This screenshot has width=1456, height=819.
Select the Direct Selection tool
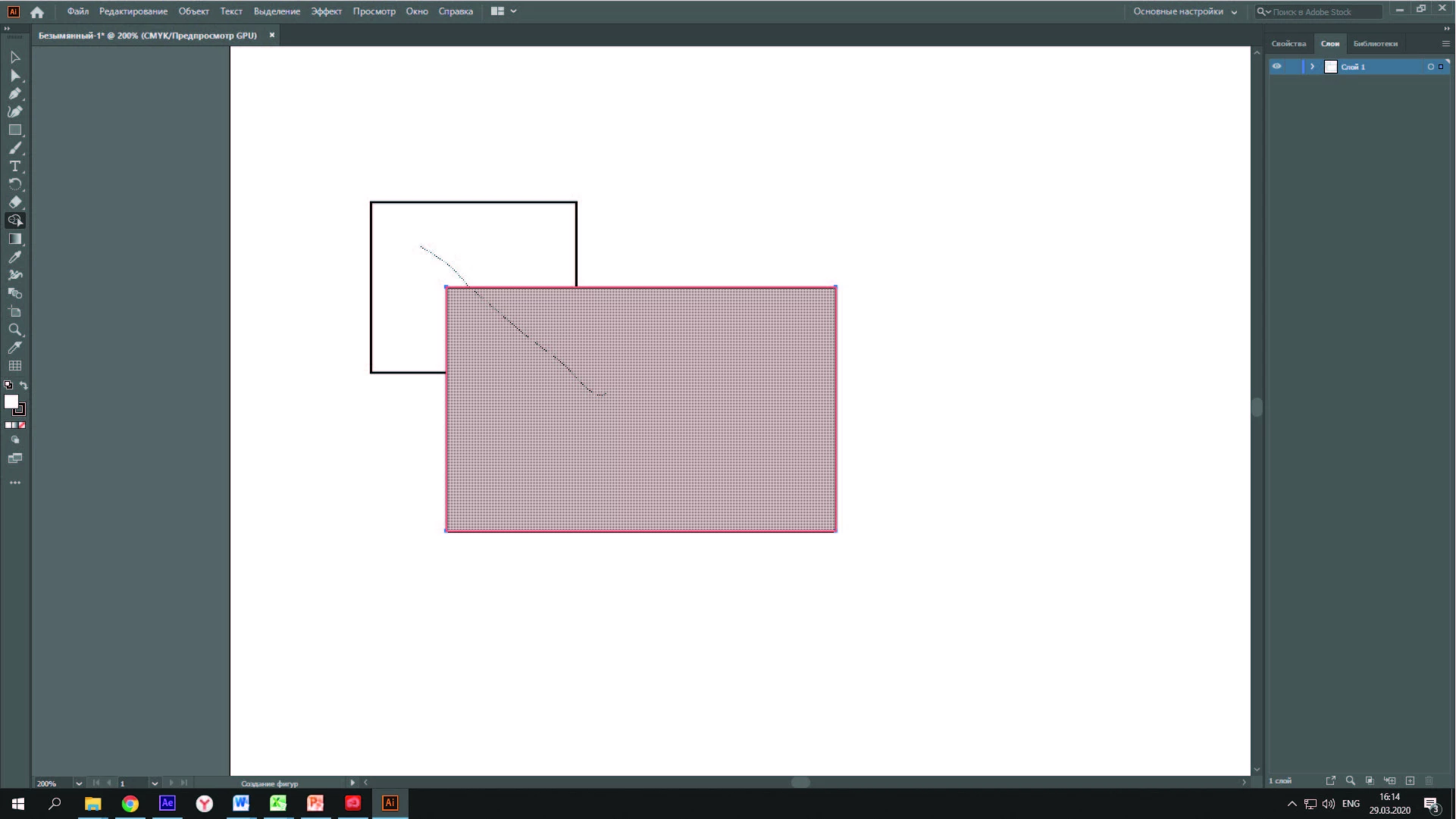14,75
